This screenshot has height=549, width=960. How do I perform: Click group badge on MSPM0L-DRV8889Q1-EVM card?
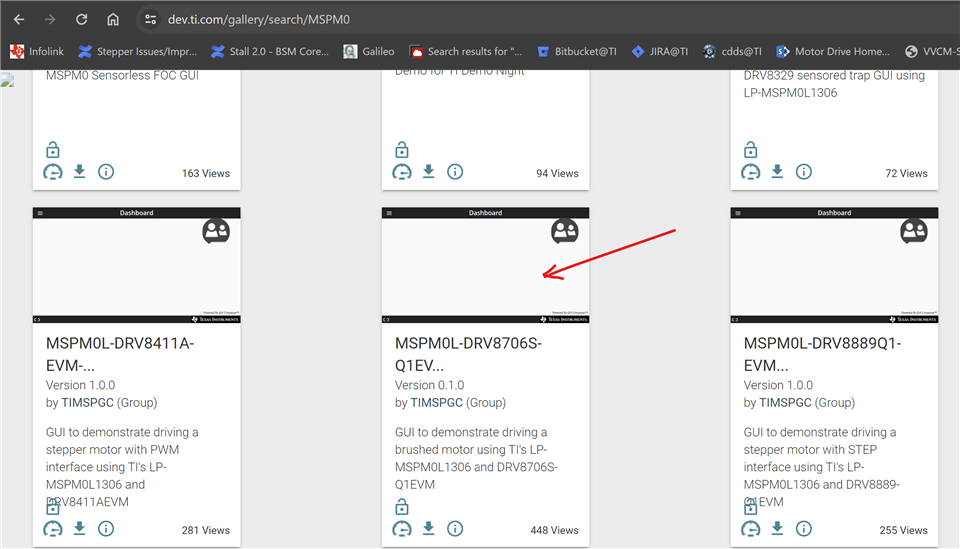pos(913,231)
